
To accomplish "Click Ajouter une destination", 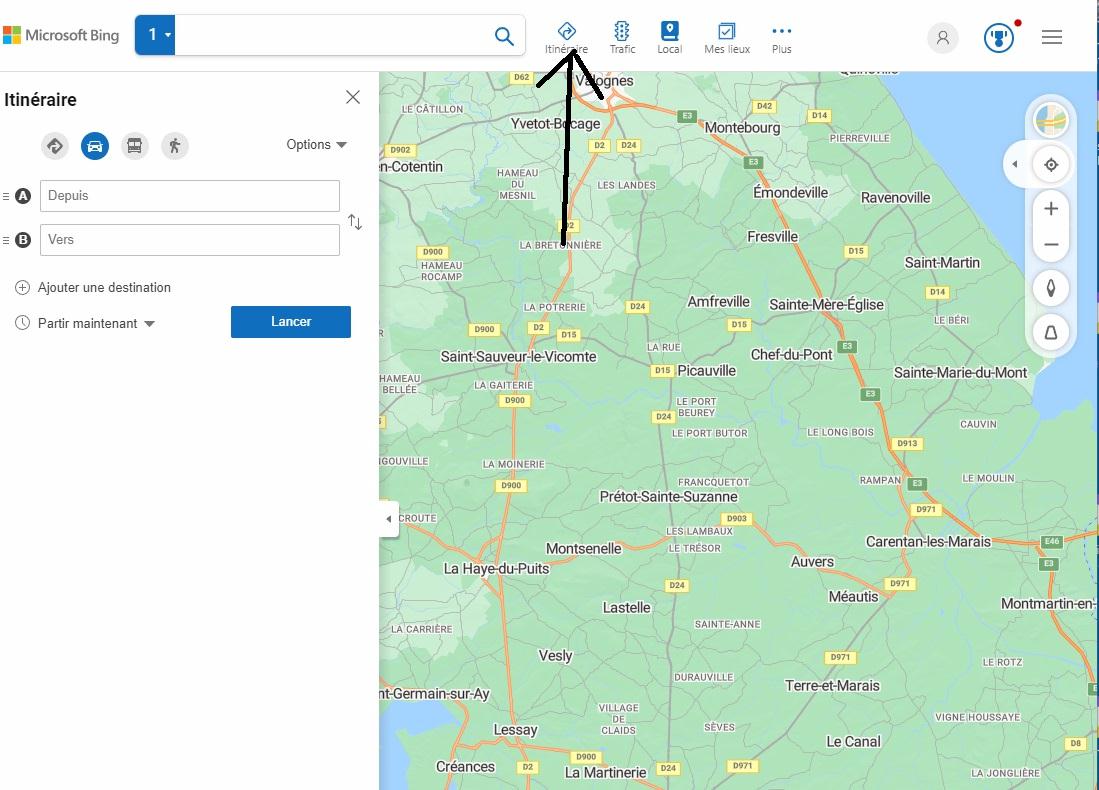I will click(104, 288).
